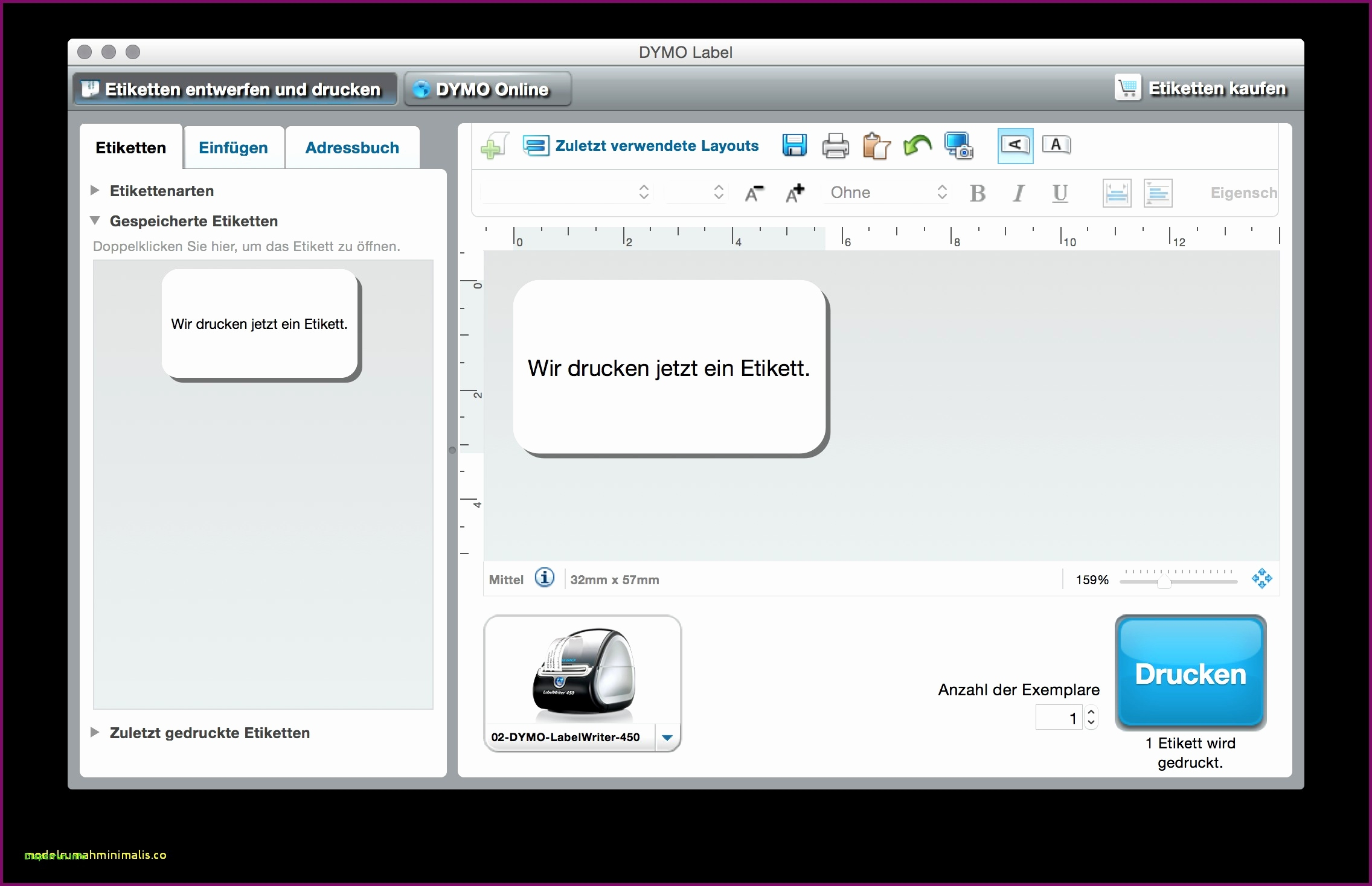Open the DYMO Online tab
1372x886 pixels.
(x=487, y=89)
